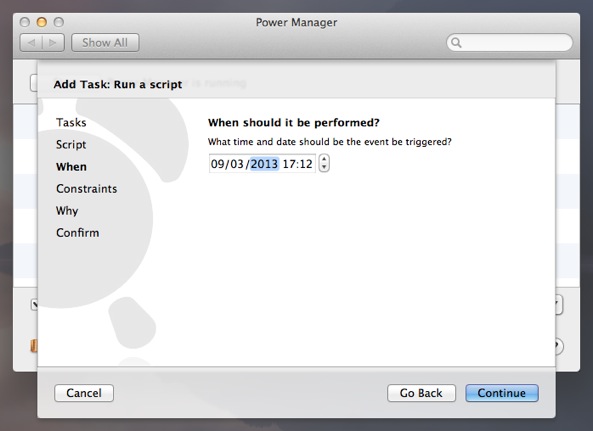Click the Continue button
The height and width of the screenshot is (431, 593).
pyautogui.click(x=502, y=393)
